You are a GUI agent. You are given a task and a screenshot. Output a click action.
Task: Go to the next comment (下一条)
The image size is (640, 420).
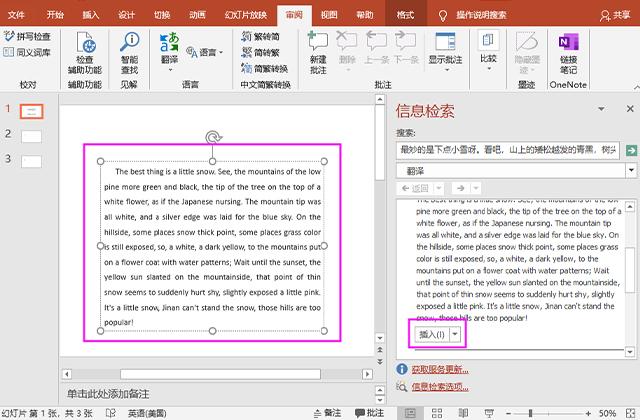point(406,48)
